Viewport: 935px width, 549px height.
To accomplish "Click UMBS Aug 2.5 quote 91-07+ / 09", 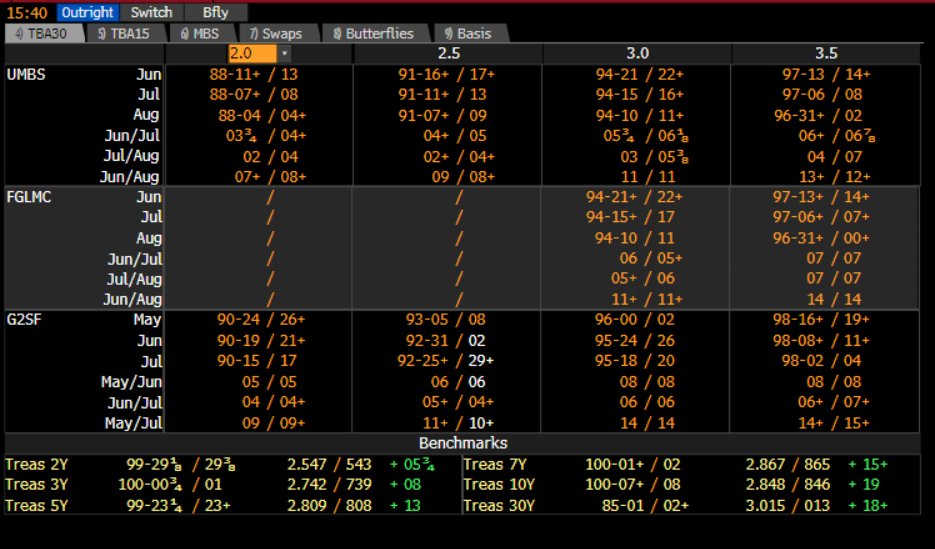I will click(442, 115).
